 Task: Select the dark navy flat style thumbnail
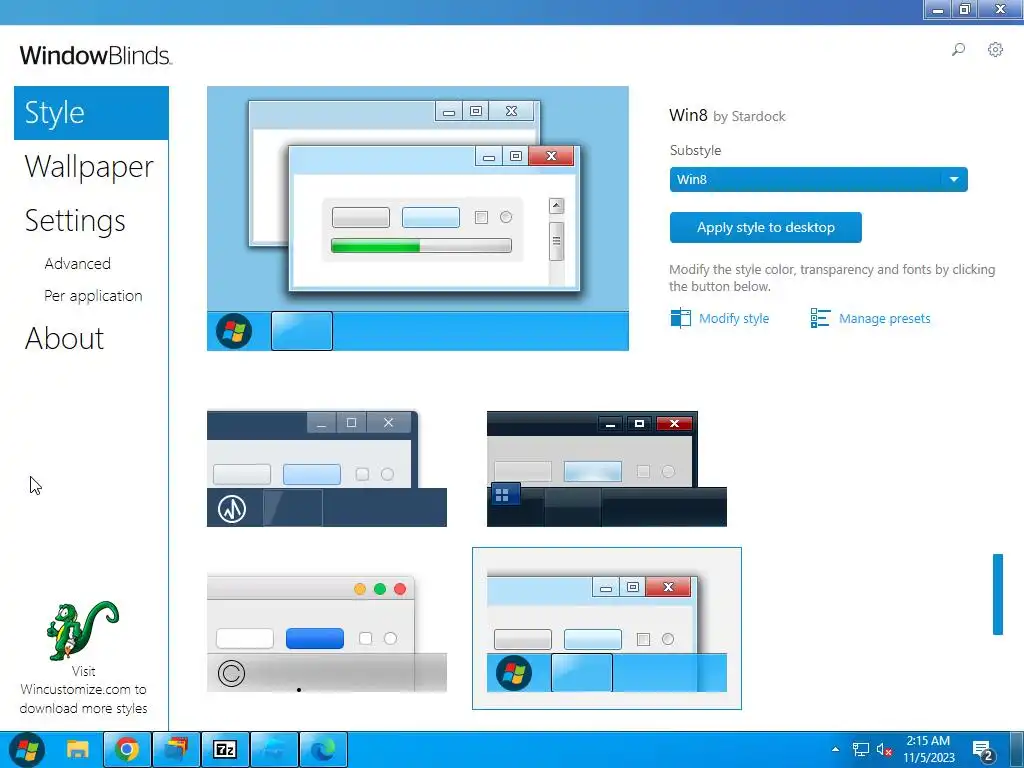(327, 468)
